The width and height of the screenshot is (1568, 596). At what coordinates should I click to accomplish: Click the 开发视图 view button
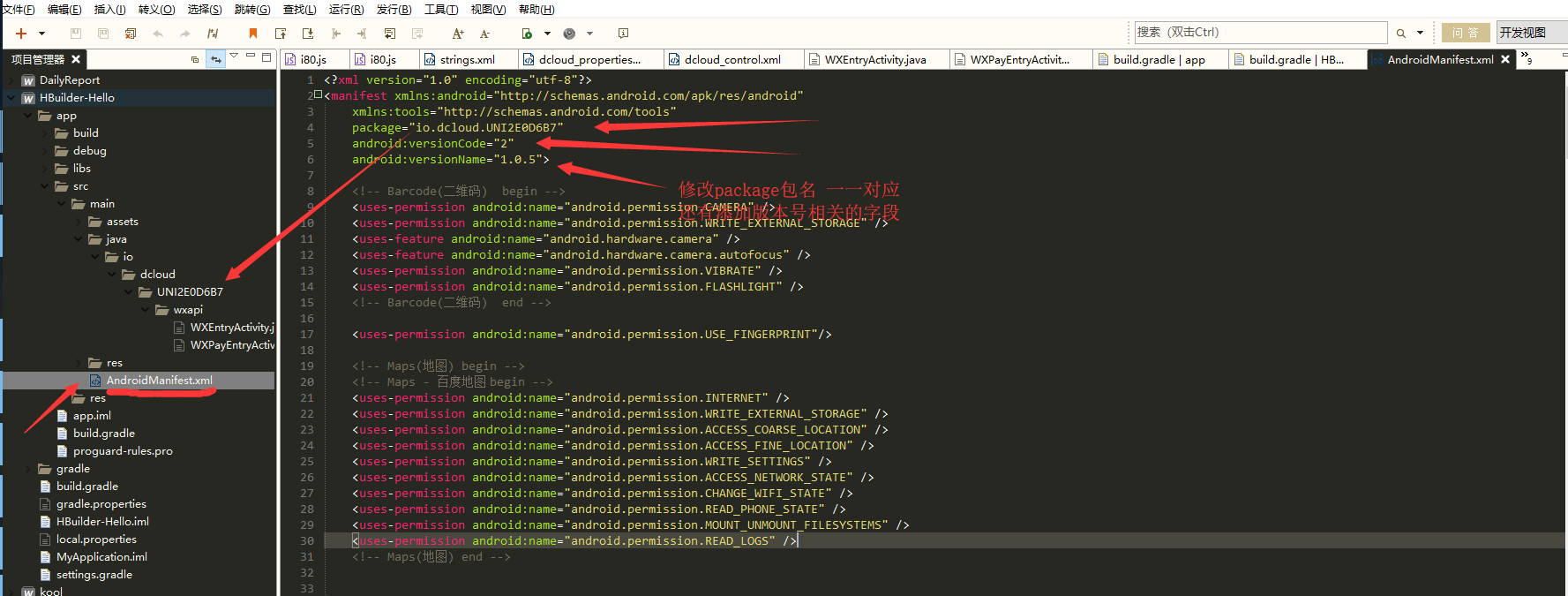point(1532,33)
